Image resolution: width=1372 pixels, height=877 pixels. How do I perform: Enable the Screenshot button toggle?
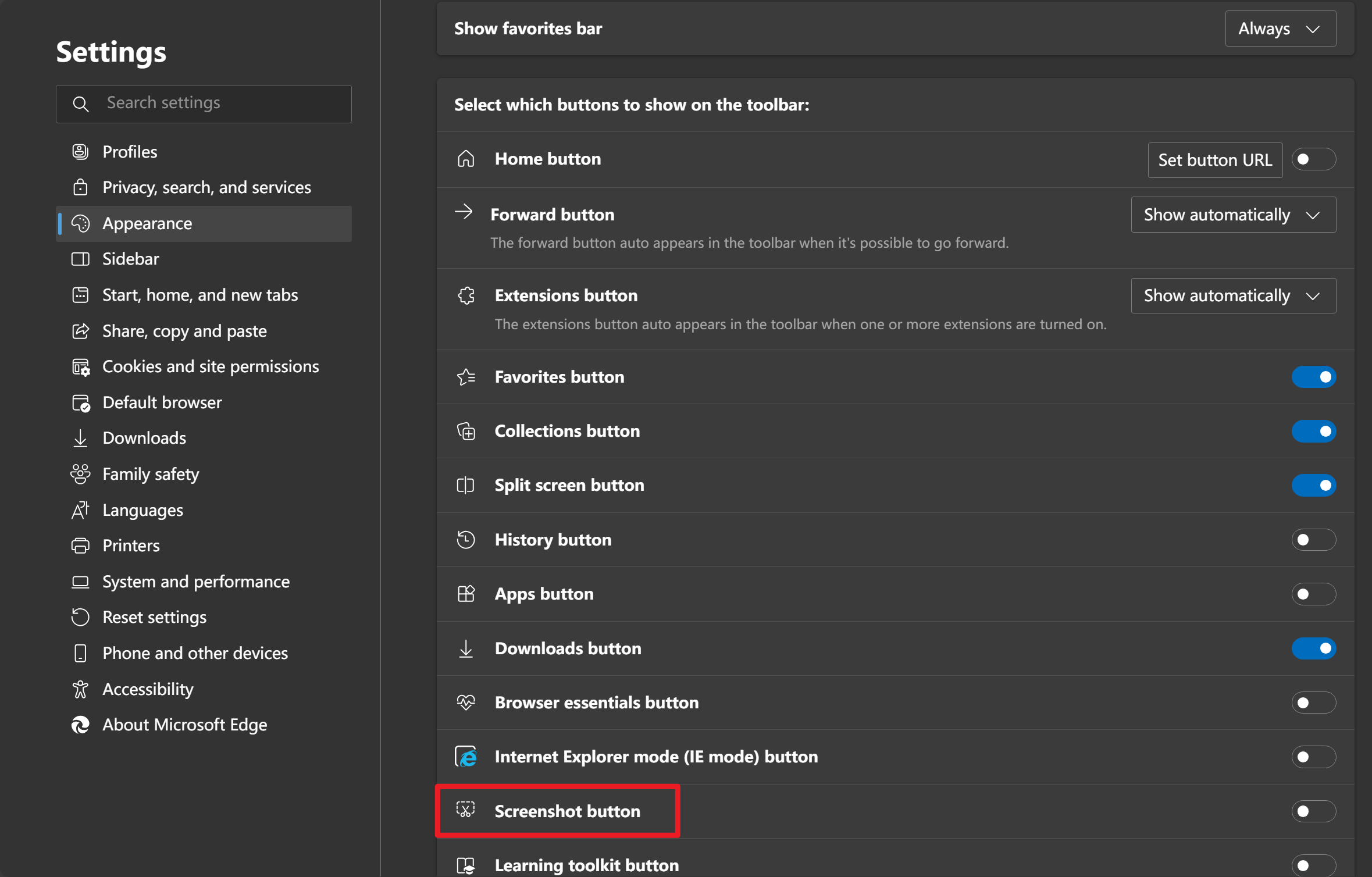(1313, 811)
